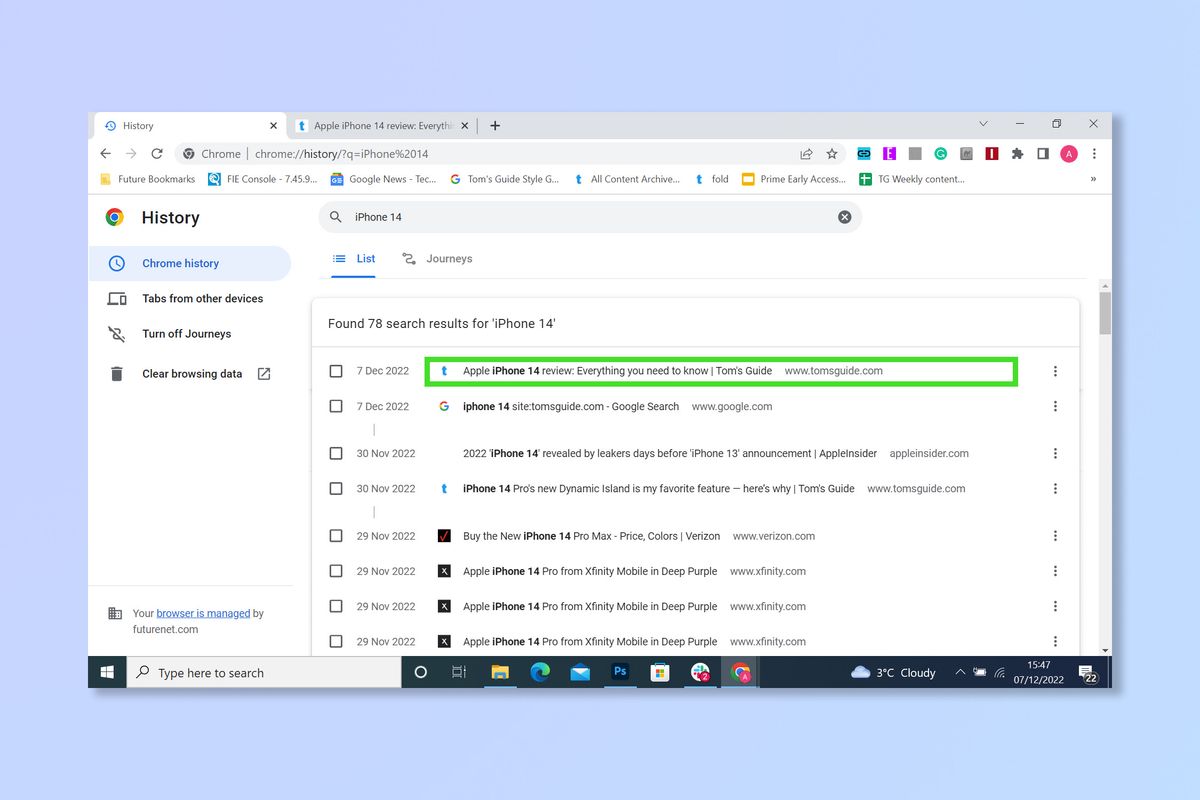This screenshot has width=1200, height=800.
Task: Open Tabs from other devices in the sidebar
Action: click(202, 298)
